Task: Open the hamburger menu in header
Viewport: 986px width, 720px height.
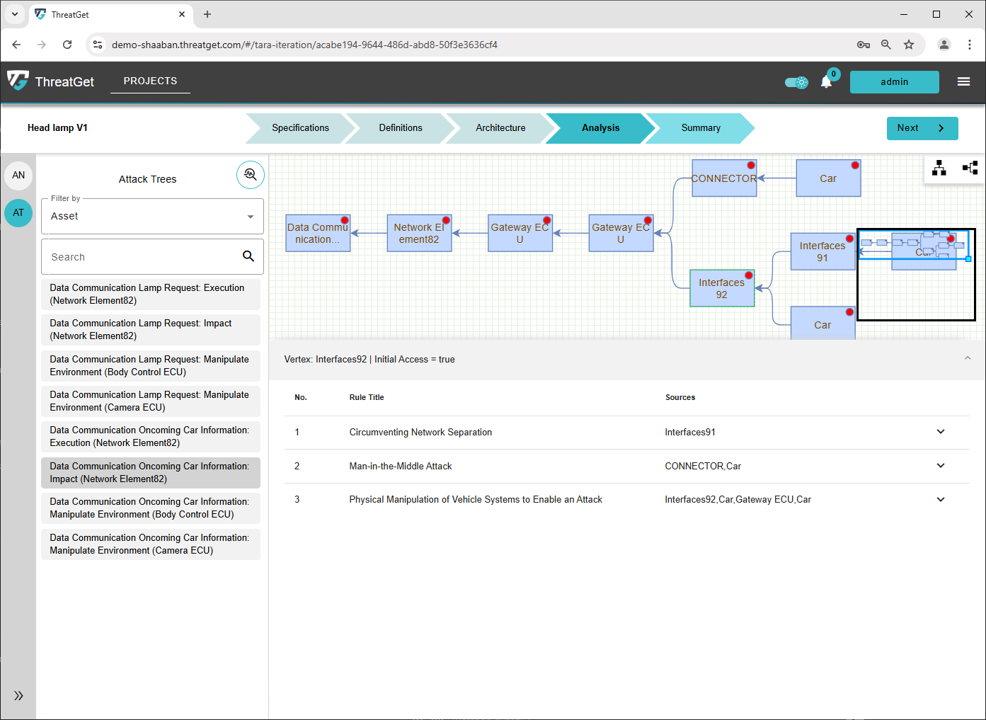Action: coord(963,82)
